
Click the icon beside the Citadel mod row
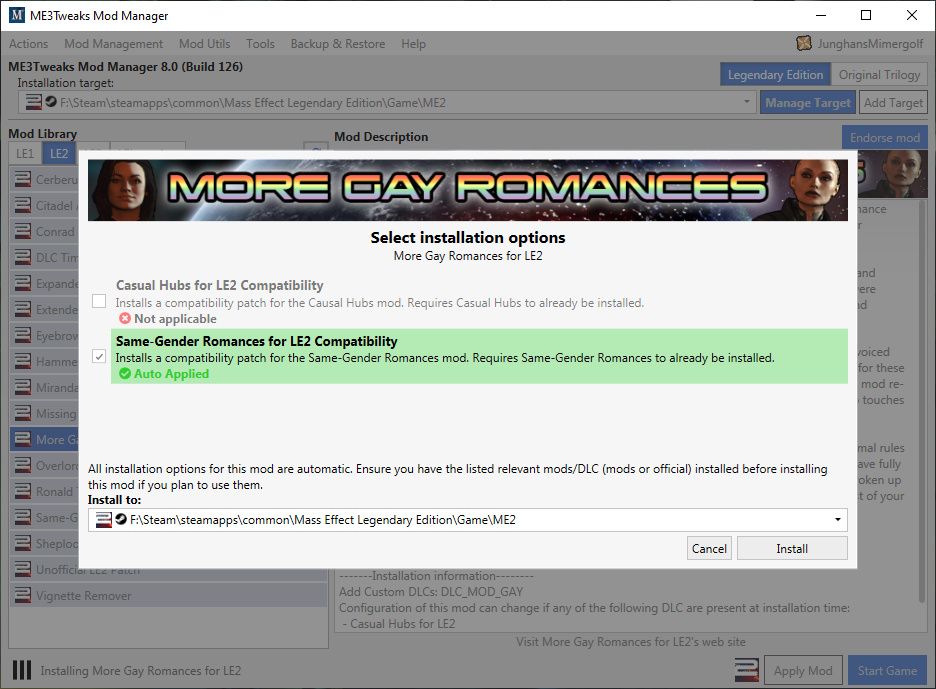23,205
